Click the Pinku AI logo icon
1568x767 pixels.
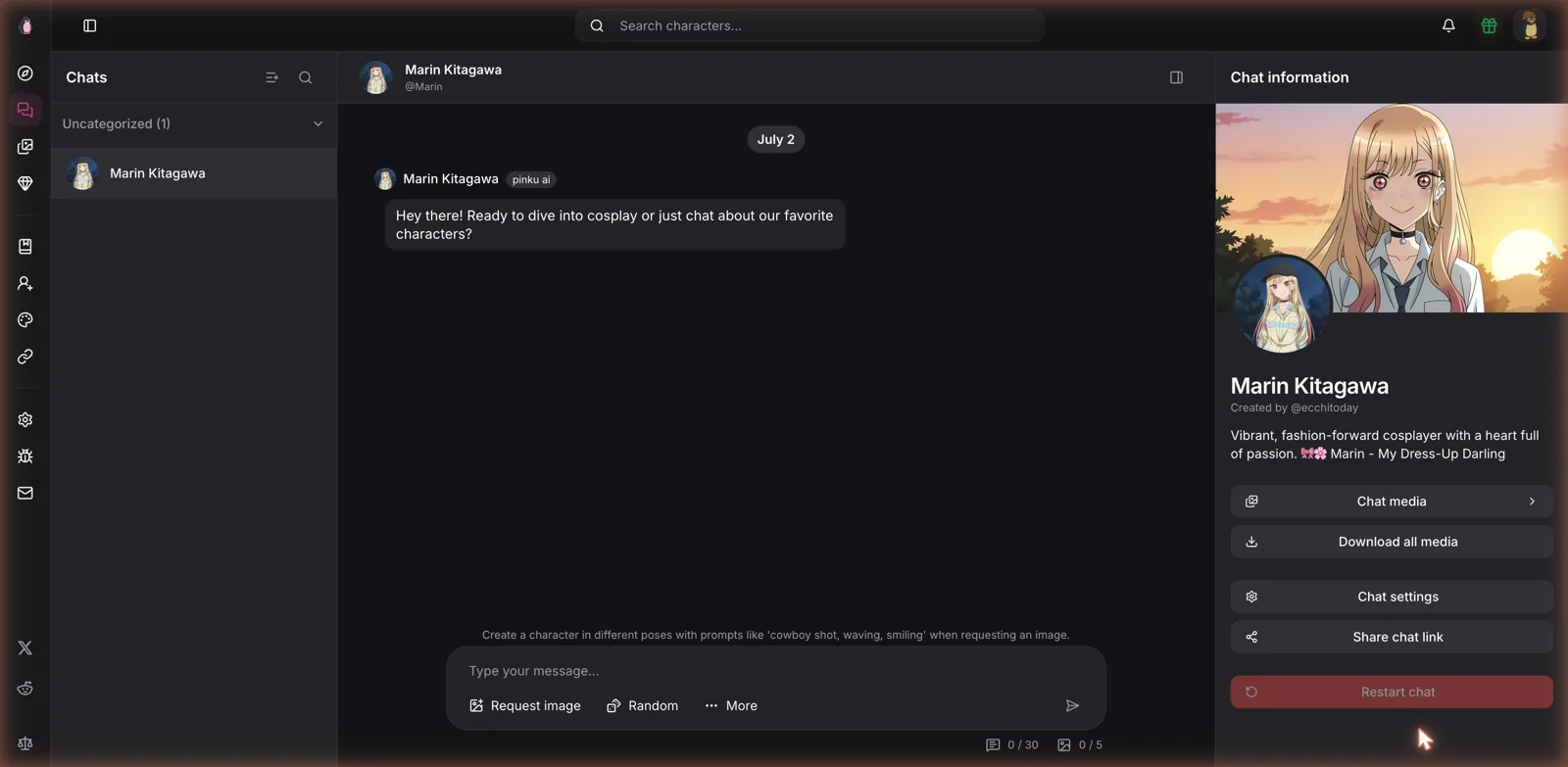[x=25, y=25]
